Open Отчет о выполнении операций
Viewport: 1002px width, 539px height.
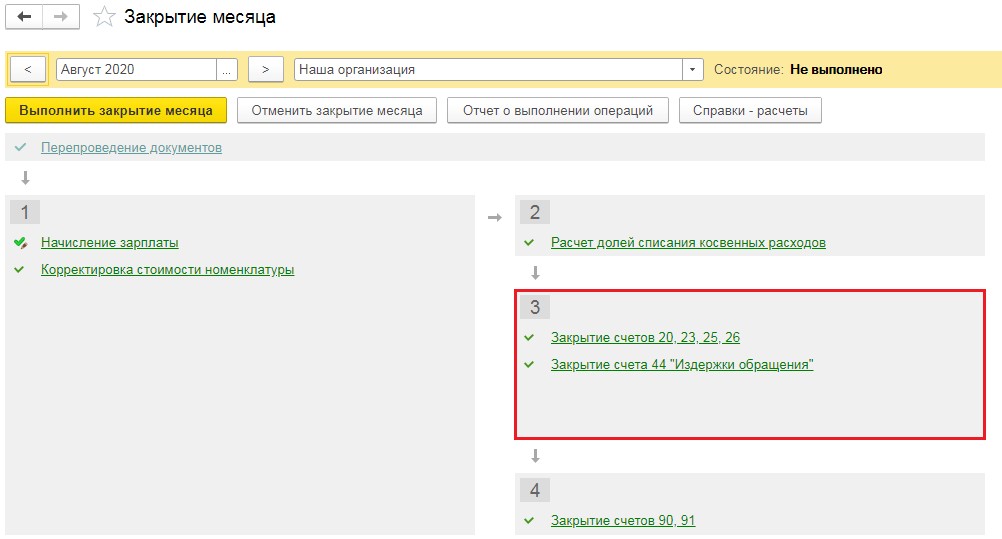tap(558, 110)
